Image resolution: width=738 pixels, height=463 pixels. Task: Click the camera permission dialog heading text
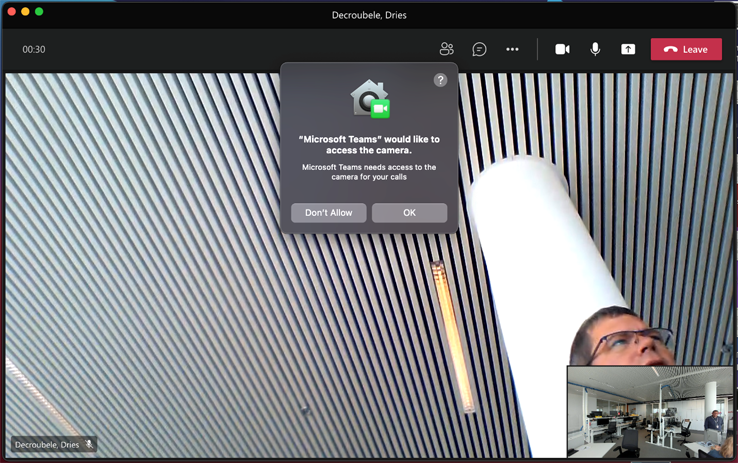click(x=369, y=145)
